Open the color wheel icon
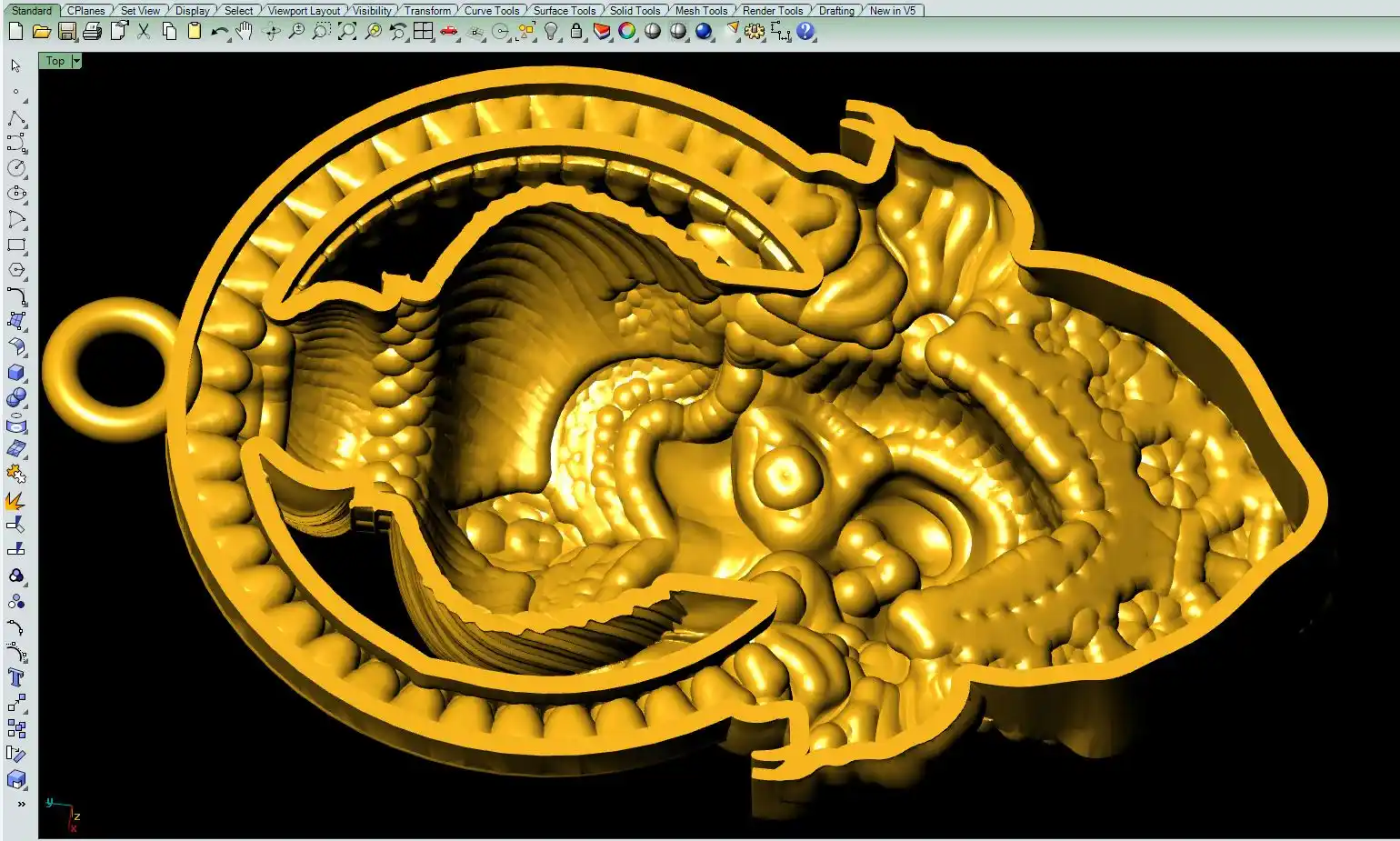 click(627, 32)
